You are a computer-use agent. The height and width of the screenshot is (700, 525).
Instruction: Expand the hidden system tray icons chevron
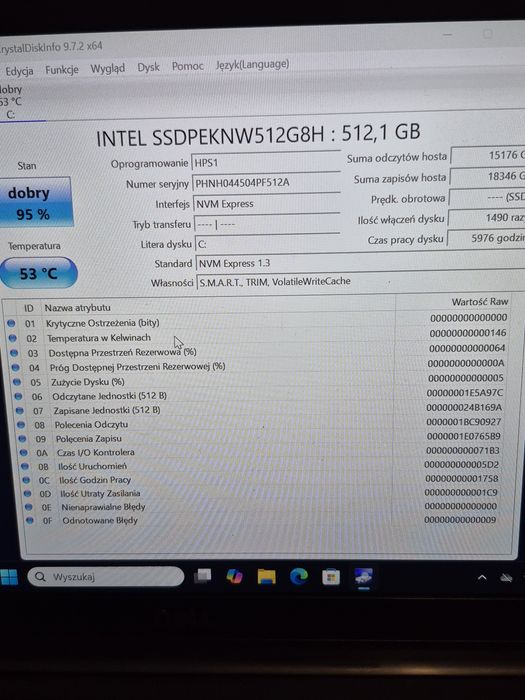pos(482,577)
